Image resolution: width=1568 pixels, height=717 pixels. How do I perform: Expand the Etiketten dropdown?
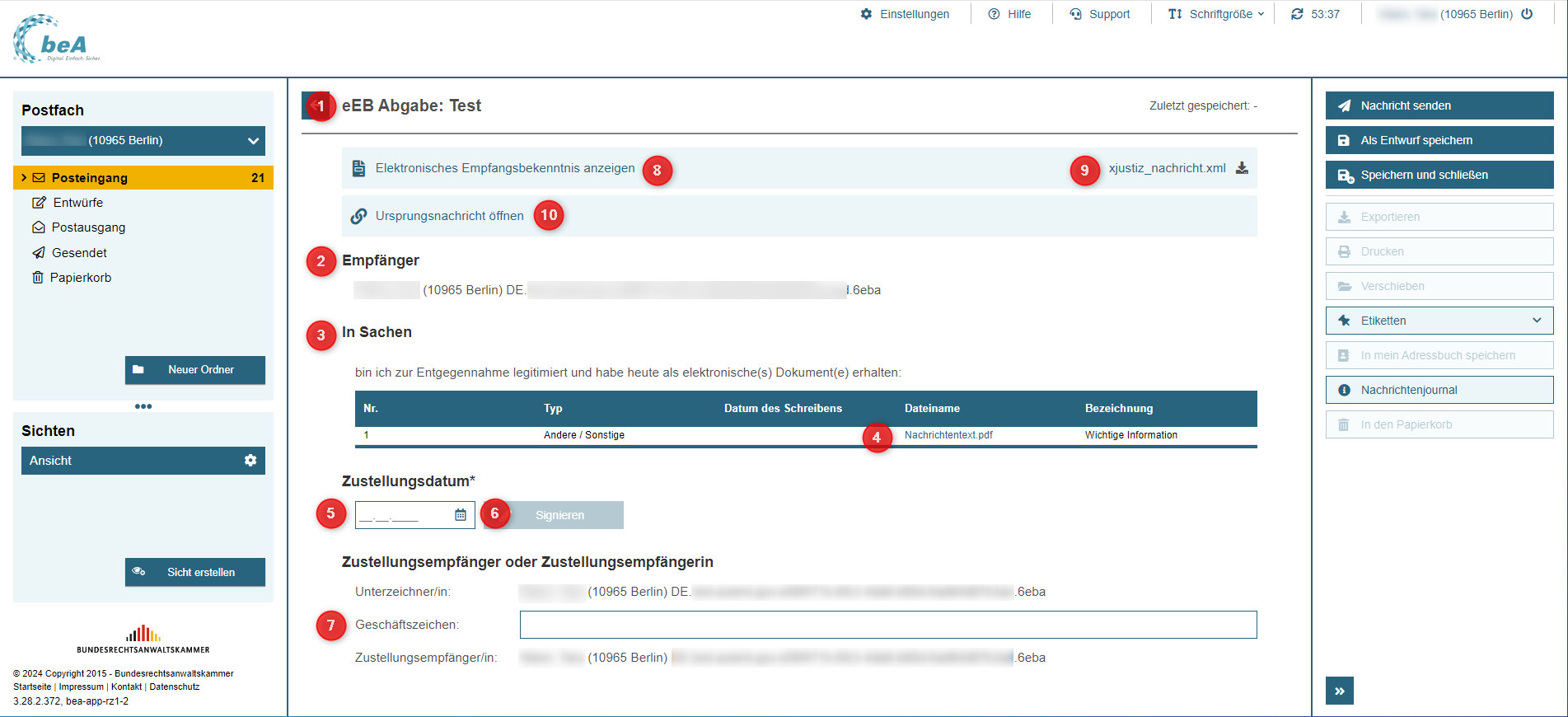1536,321
